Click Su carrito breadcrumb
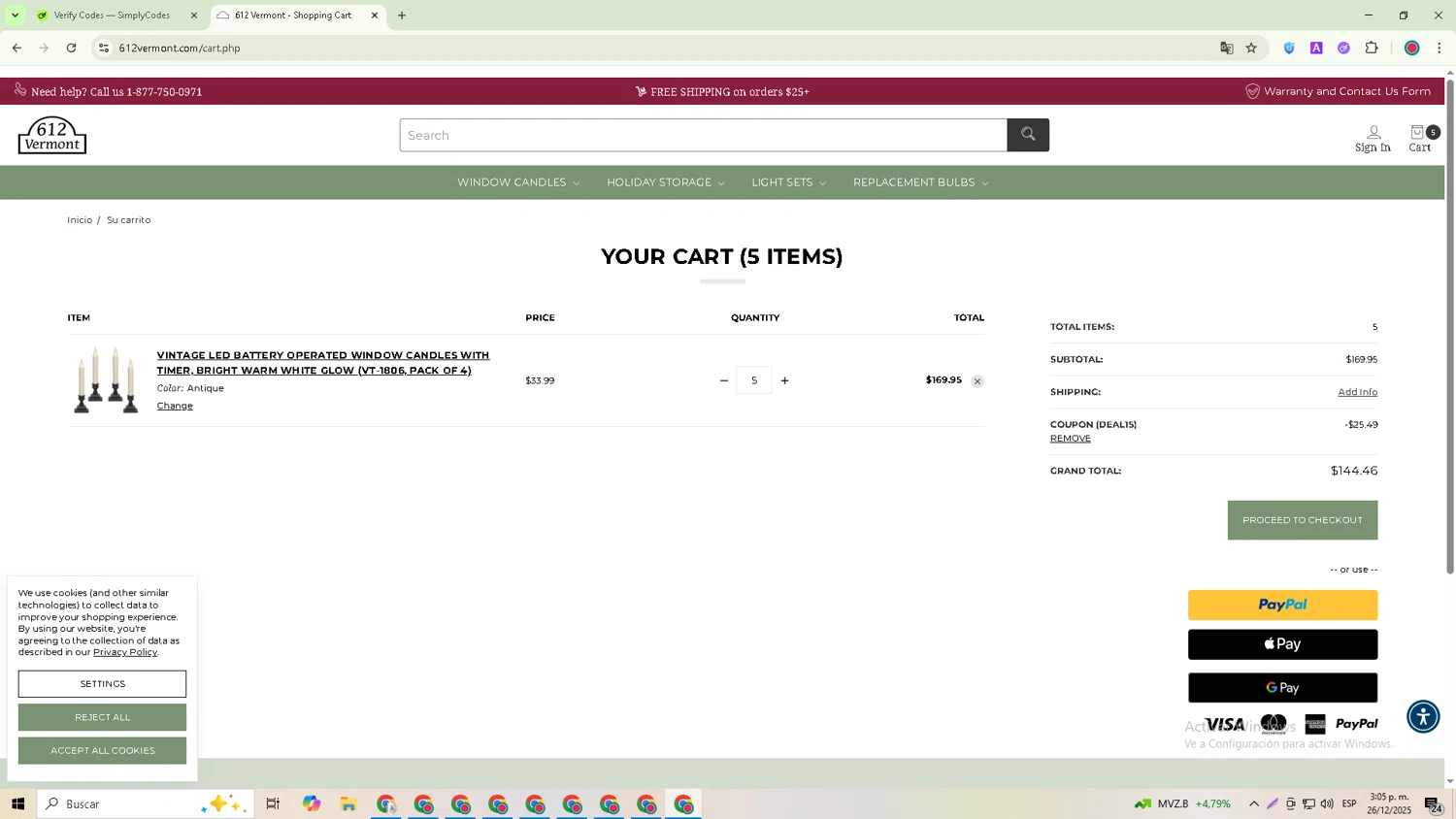The height and width of the screenshot is (819, 1456). [x=128, y=220]
